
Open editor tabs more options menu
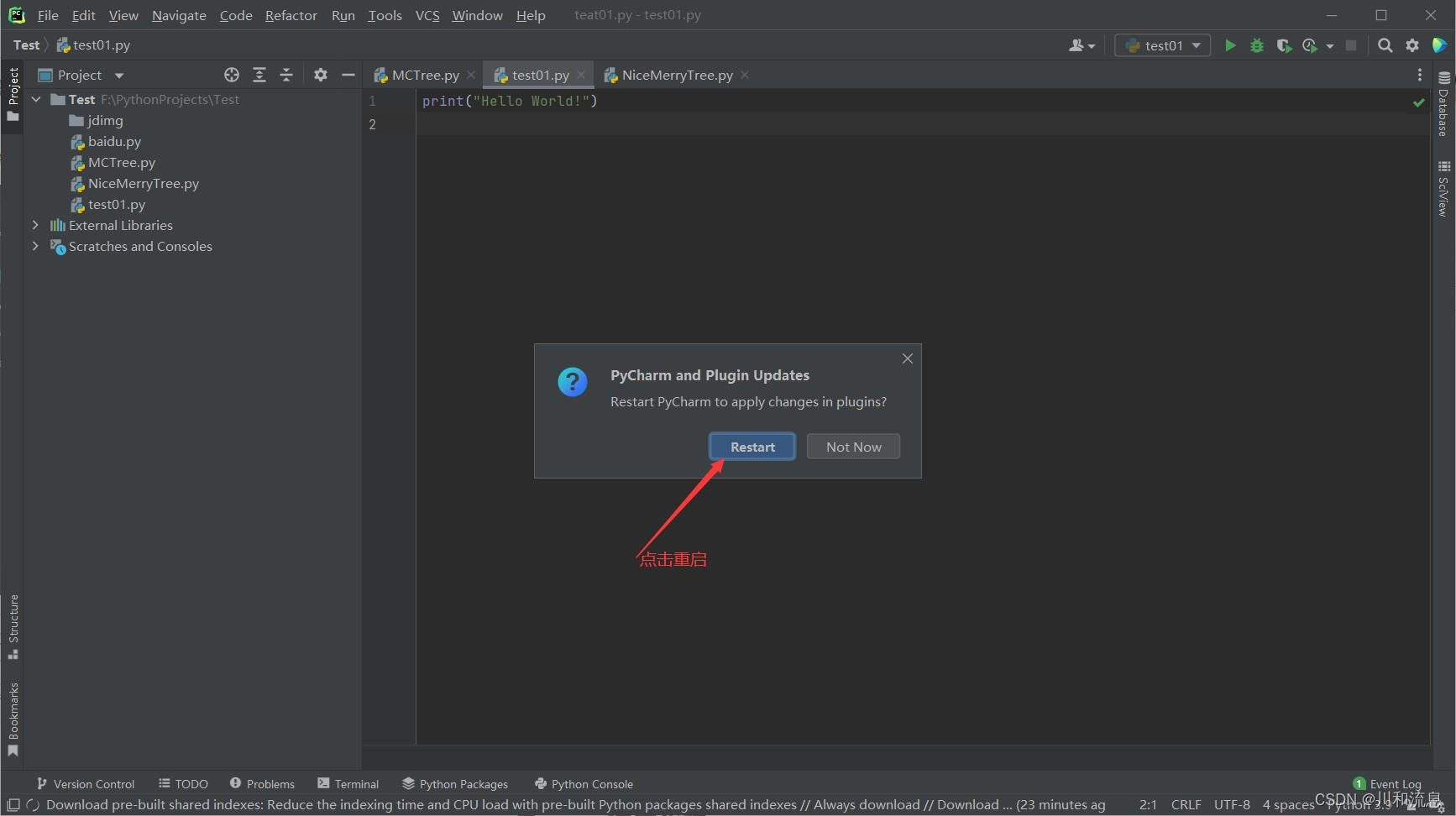click(1420, 75)
